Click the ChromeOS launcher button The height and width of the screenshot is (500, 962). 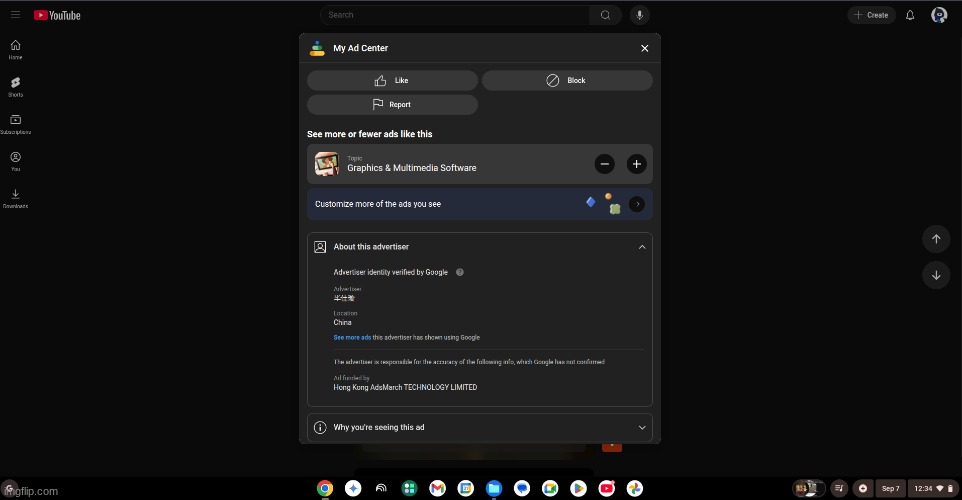9,488
